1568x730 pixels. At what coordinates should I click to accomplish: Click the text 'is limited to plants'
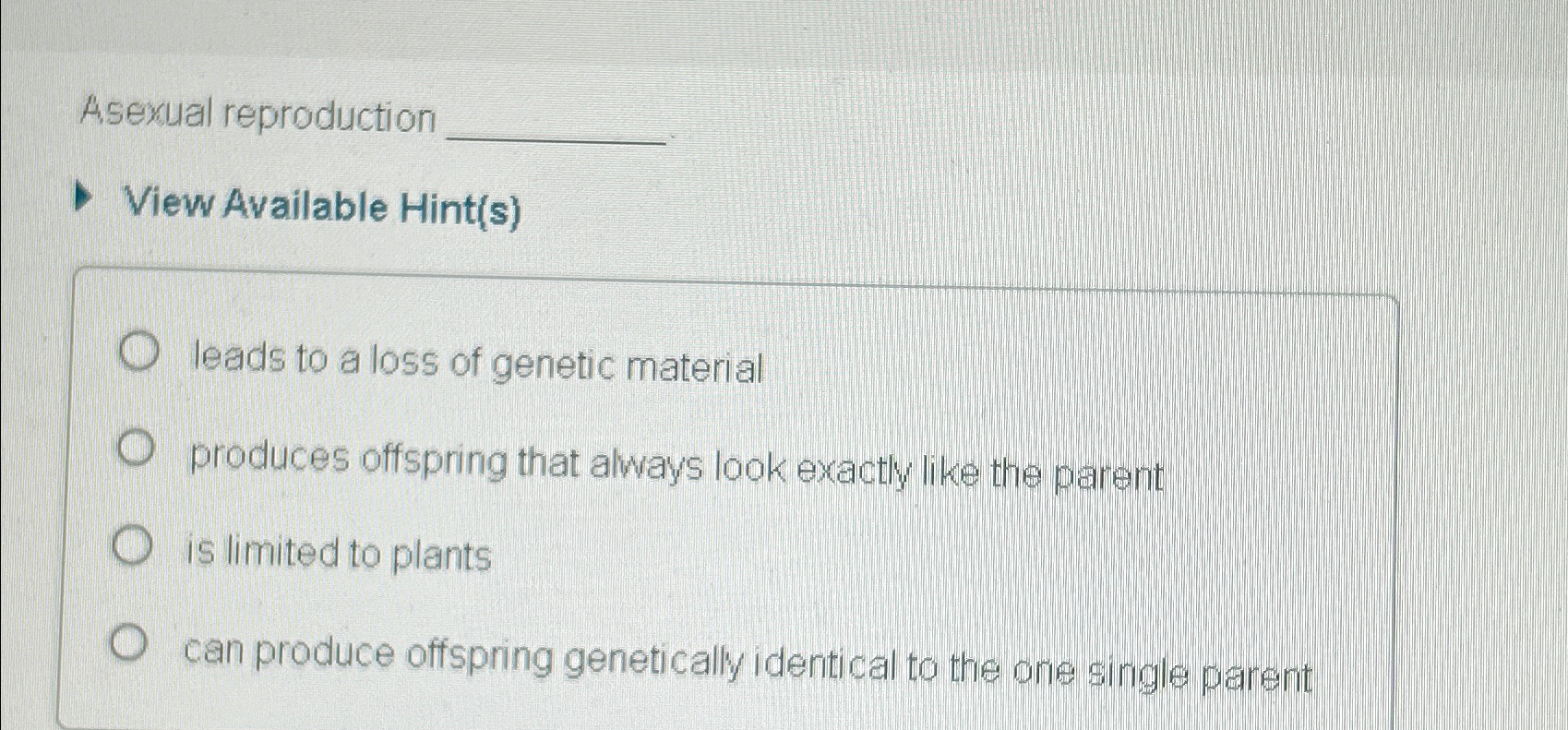click(338, 554)
